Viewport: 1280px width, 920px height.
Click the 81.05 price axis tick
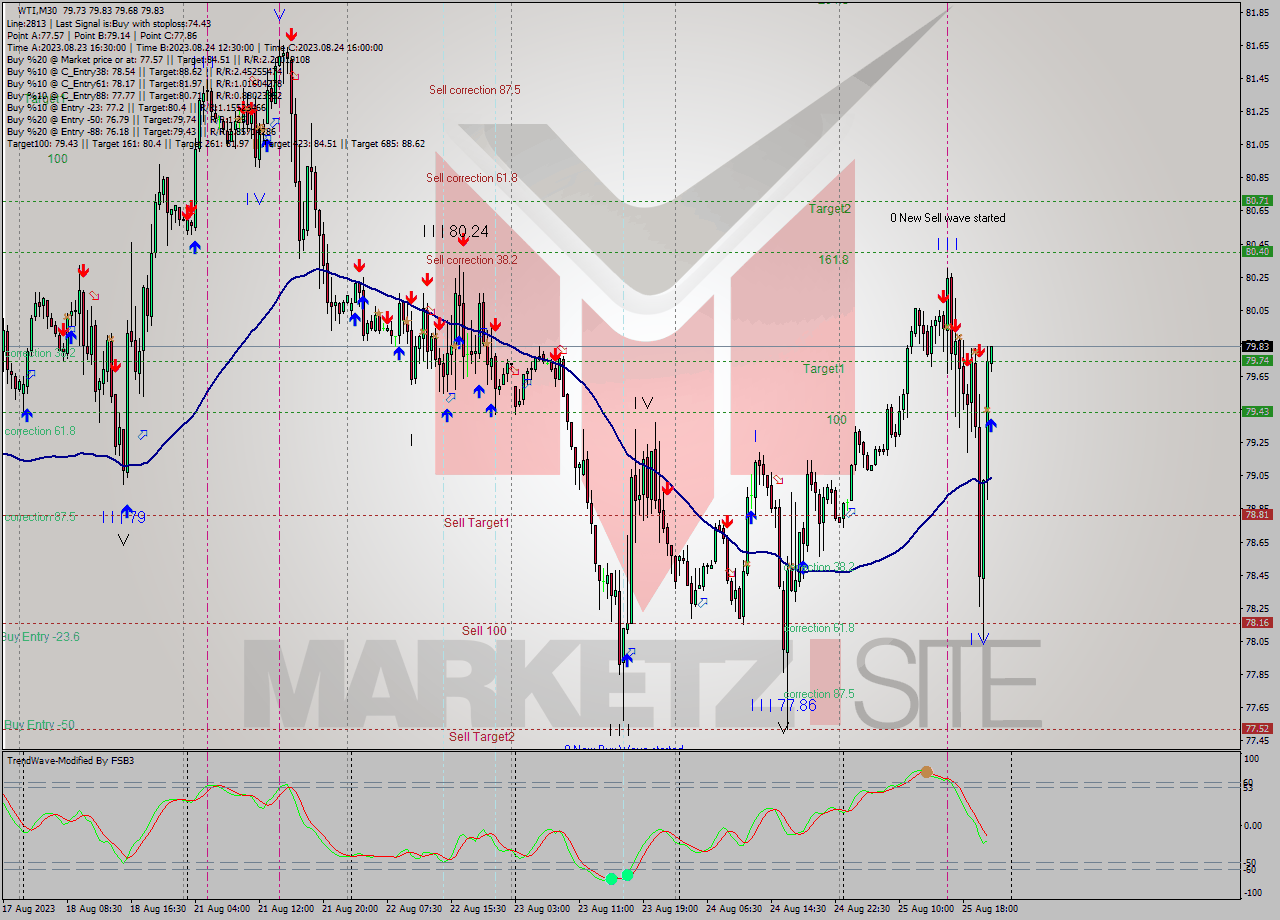click(1257, 144)
